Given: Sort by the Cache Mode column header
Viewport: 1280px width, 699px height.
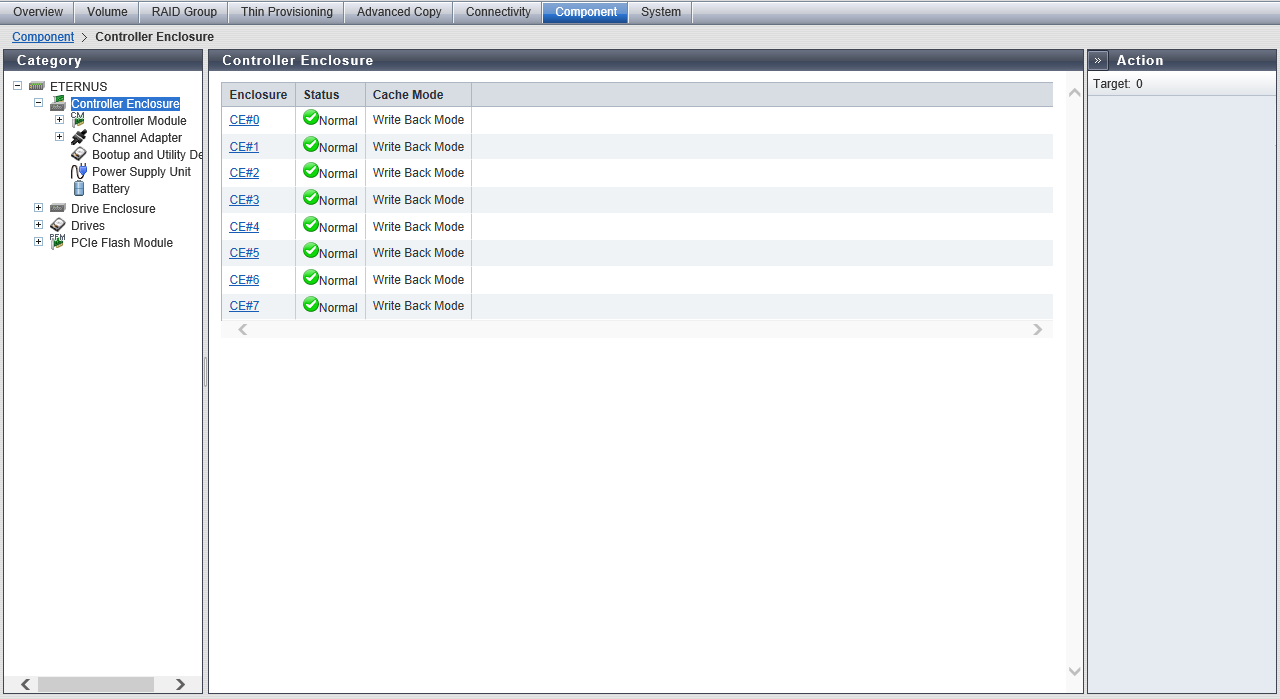Looking at the screenshot, I should coord(408,95).
